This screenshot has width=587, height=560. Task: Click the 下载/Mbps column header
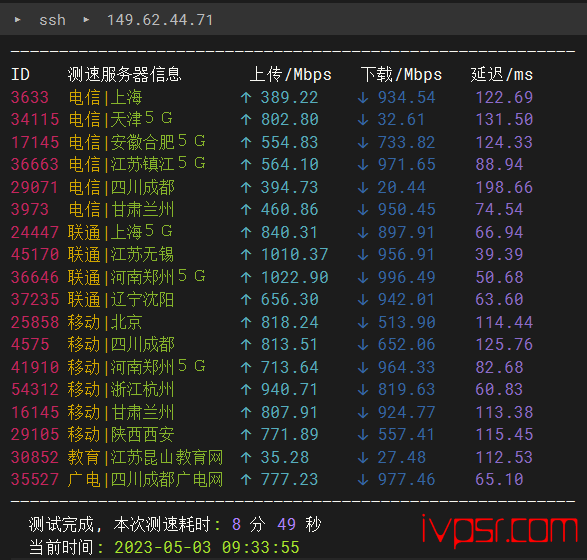click(x=401, y=74)
